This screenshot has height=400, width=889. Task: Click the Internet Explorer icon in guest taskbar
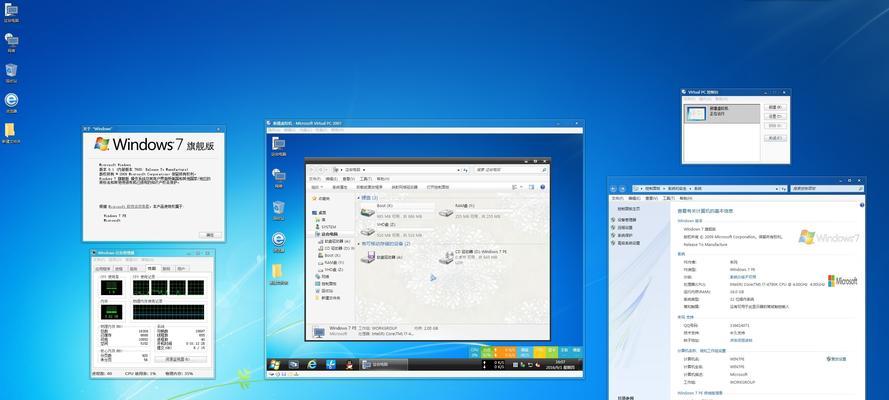312,364
